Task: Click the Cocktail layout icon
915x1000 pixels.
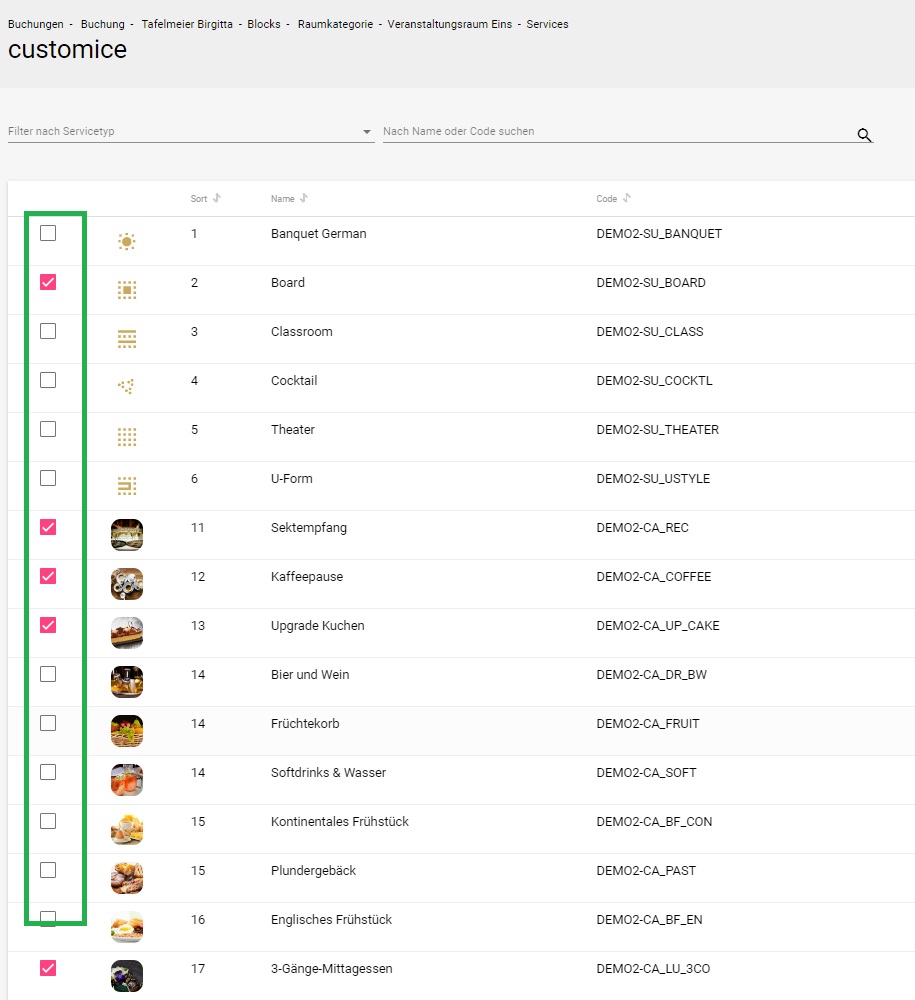Action: [x=127, y=386]
